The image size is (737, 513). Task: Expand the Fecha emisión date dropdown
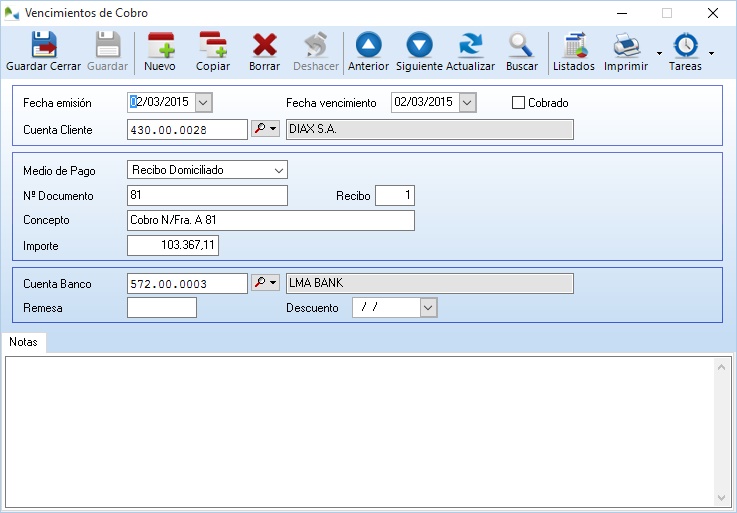coord(204,102)
